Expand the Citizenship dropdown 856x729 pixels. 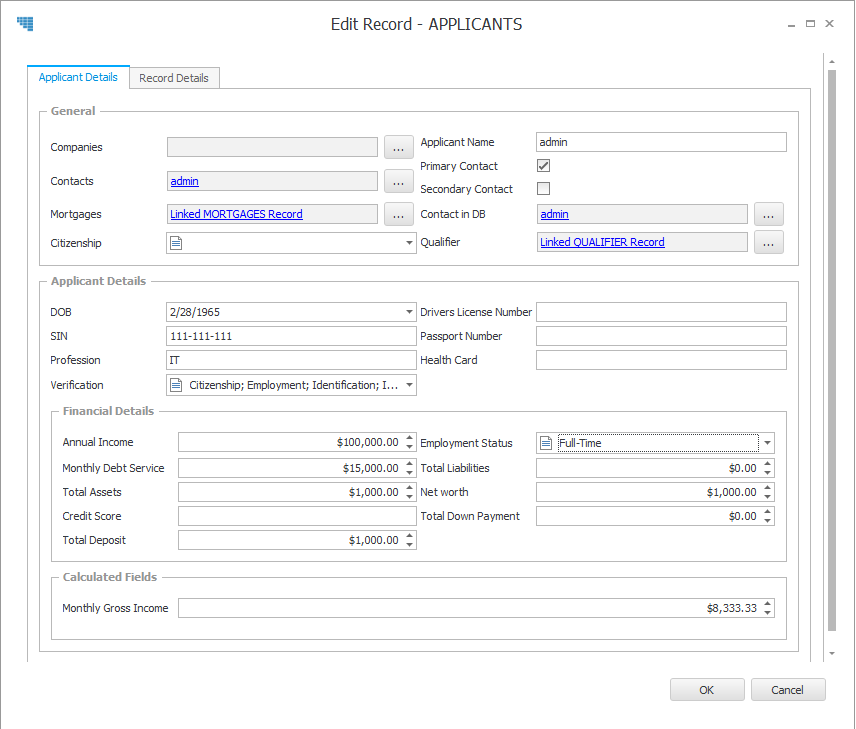409,243
